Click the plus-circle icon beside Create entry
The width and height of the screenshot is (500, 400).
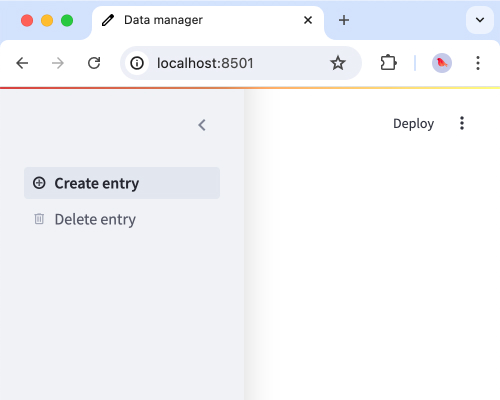pyautogui.click(x=39, y=183)
